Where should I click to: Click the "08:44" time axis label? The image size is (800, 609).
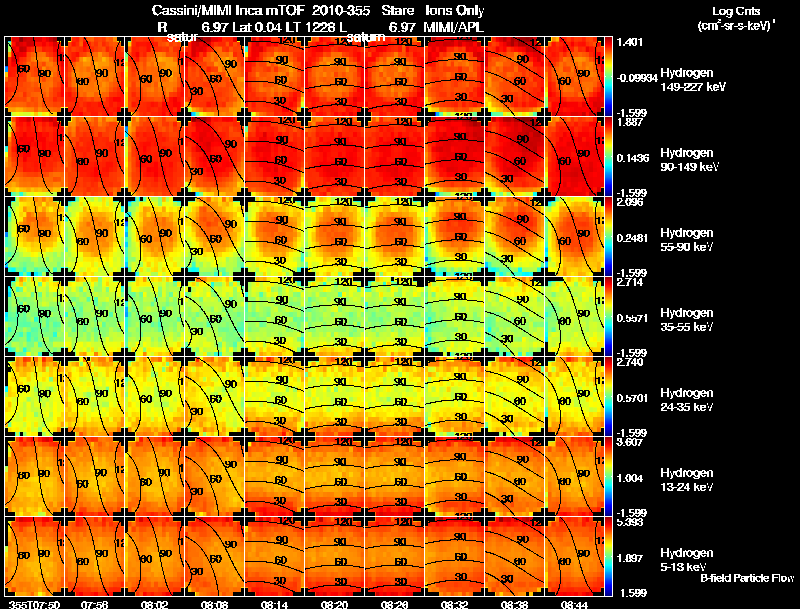coord(574,605)
